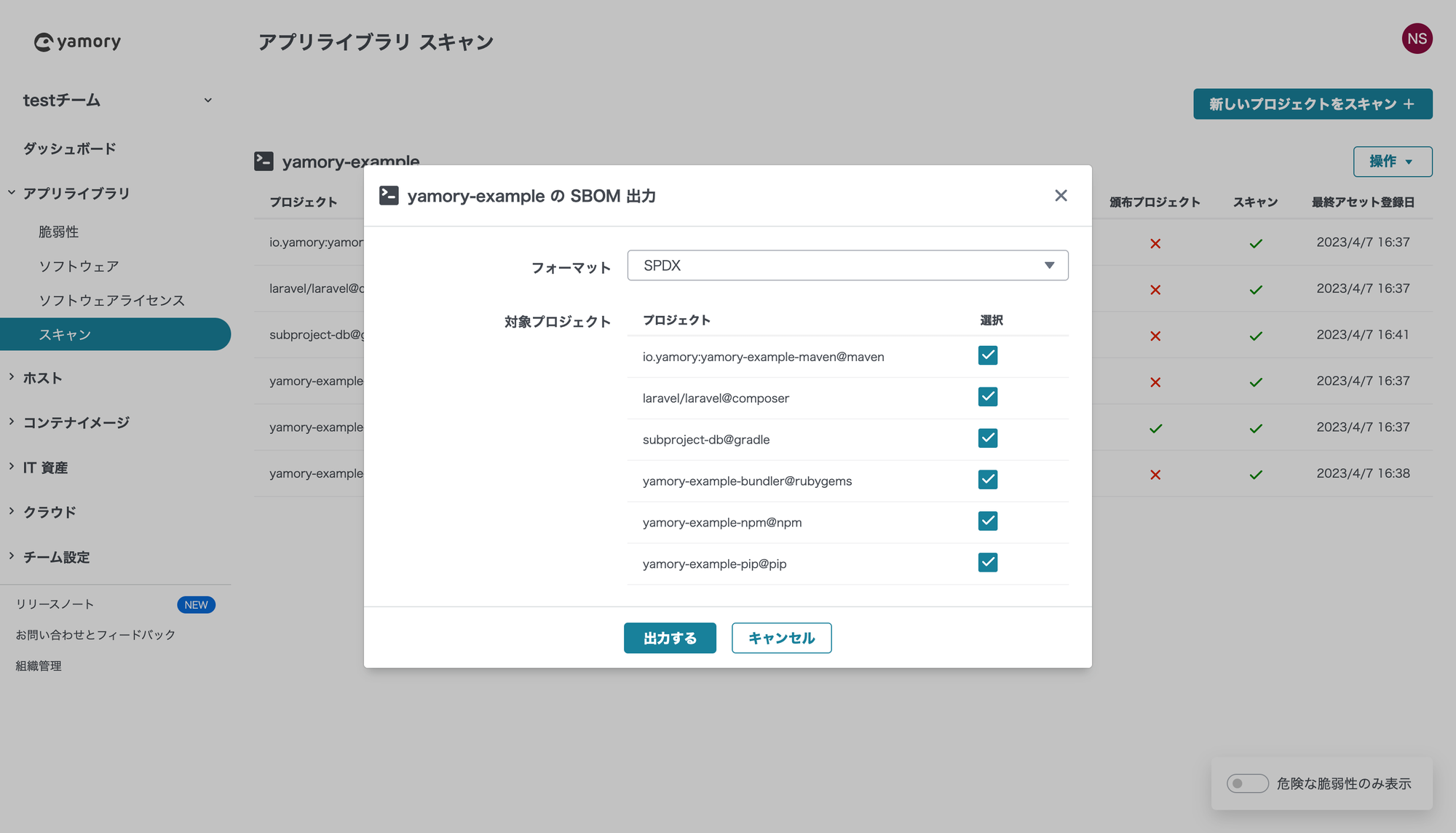Select ソフトウェアライセンス sidebar item
Viewport: 1456px width, 833px height.
[111, 300]
